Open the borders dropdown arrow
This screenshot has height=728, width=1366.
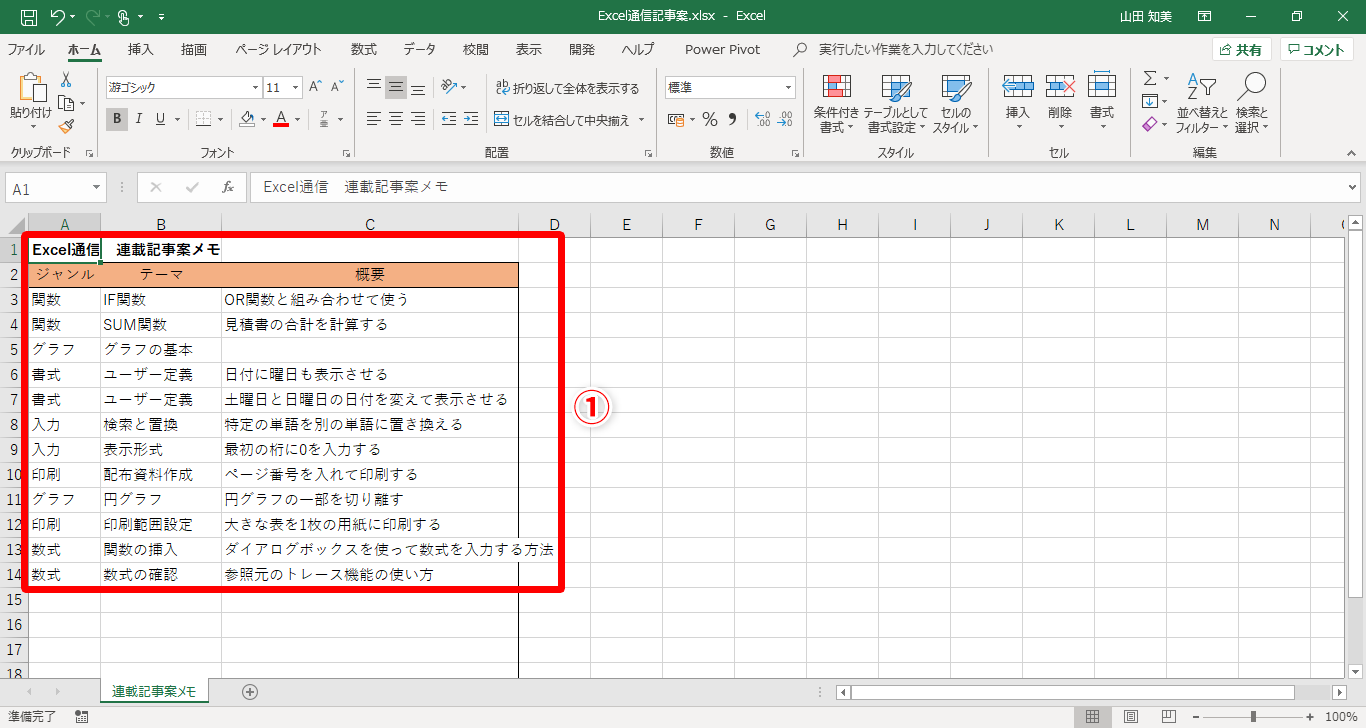click(221, 119)
